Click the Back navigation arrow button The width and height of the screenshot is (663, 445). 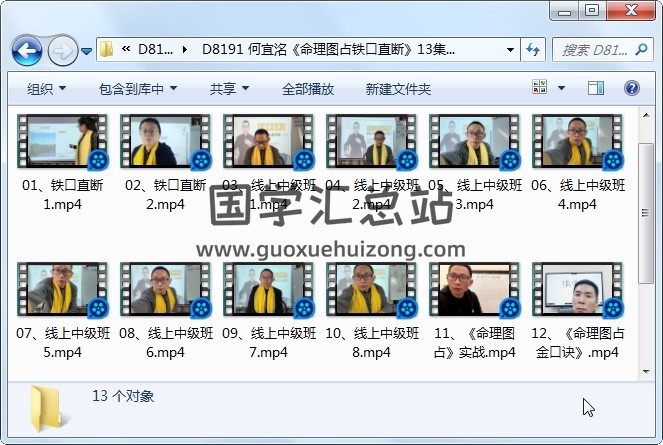(x=26, y=49)
